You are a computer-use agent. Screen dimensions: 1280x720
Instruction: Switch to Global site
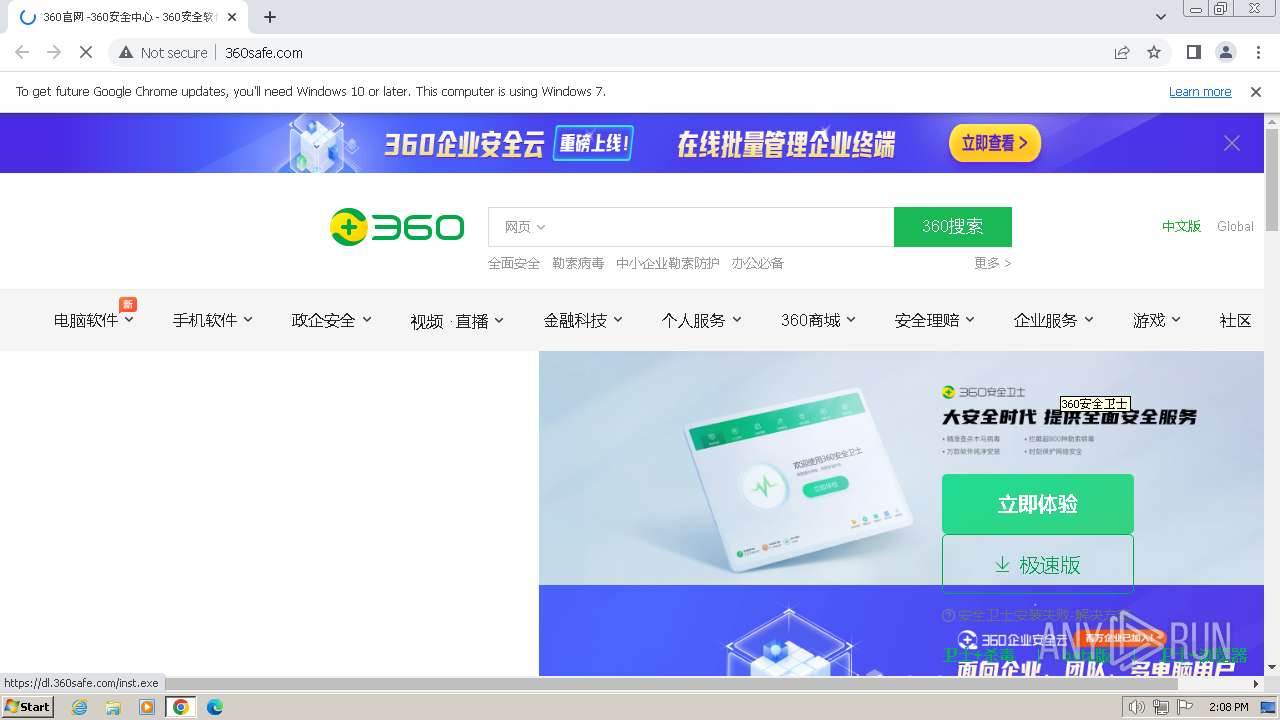1235,227
